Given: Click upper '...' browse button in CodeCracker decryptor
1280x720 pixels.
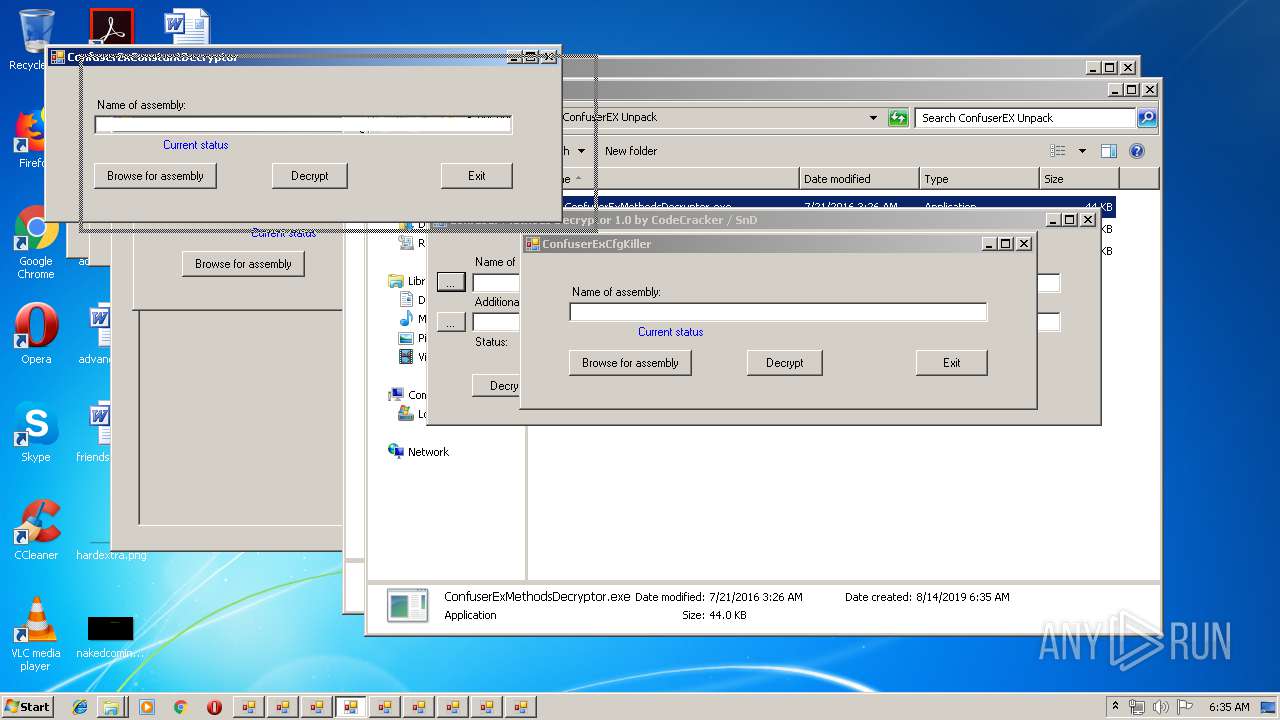Looking at the screenshot, I should (x=451, y=283).
